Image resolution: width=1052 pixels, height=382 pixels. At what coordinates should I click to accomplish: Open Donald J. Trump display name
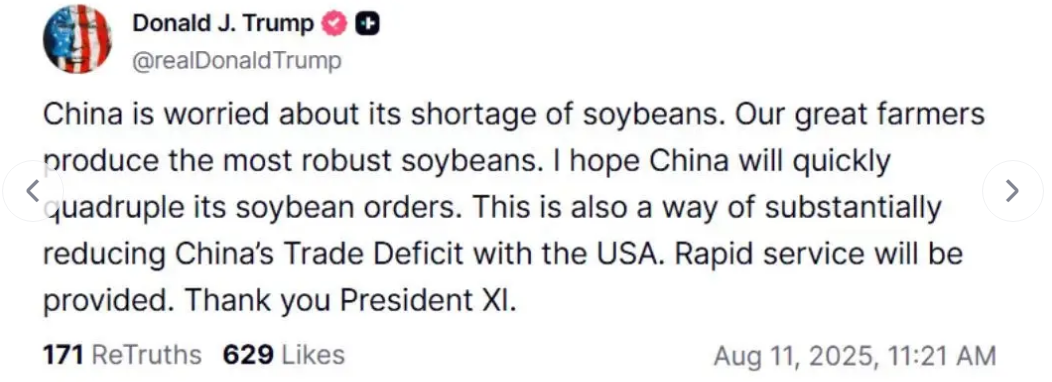tap(223, 23)
